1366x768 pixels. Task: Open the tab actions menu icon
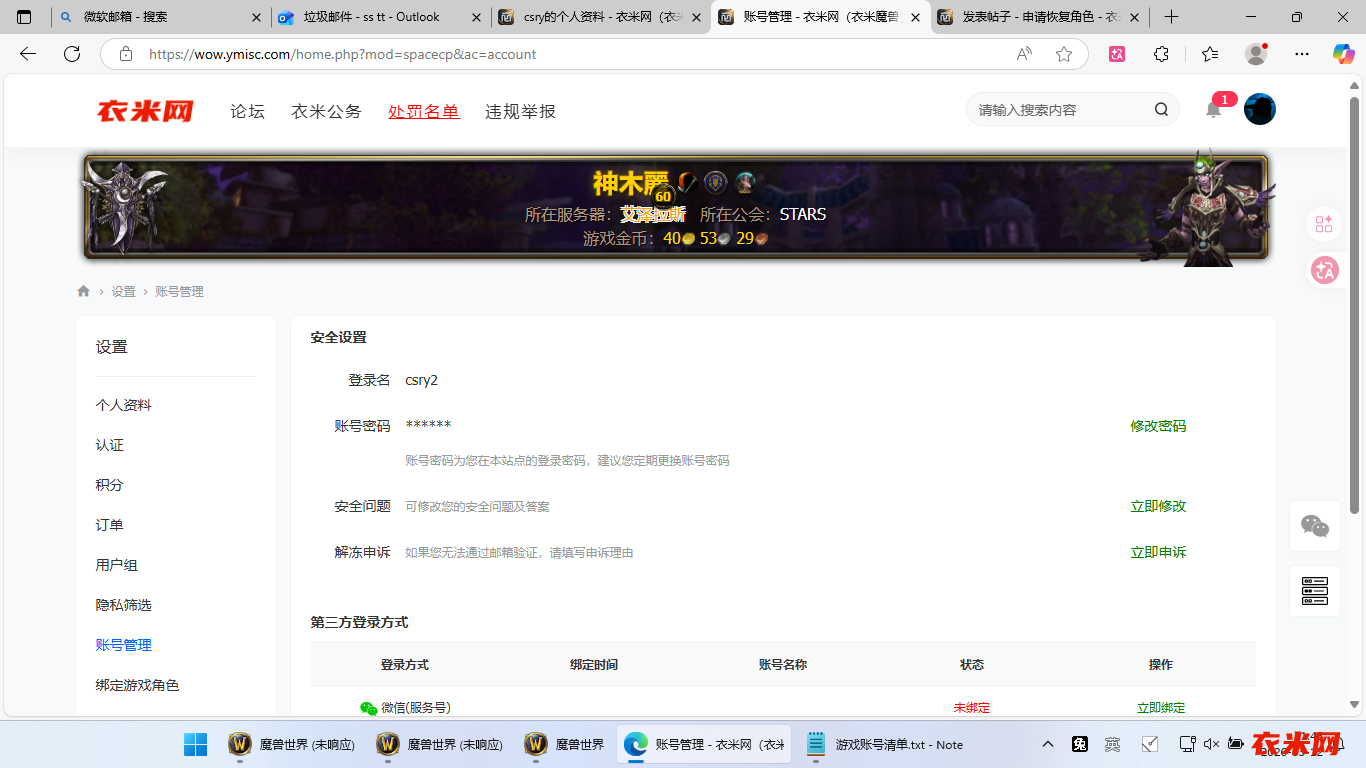tap(24, 17)
